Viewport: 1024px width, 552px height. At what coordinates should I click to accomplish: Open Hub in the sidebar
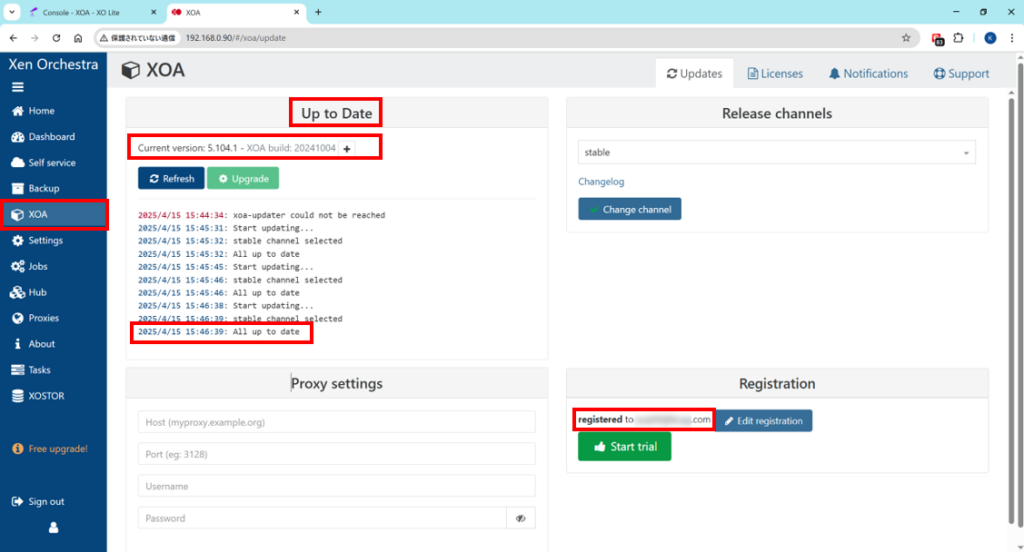37,292
